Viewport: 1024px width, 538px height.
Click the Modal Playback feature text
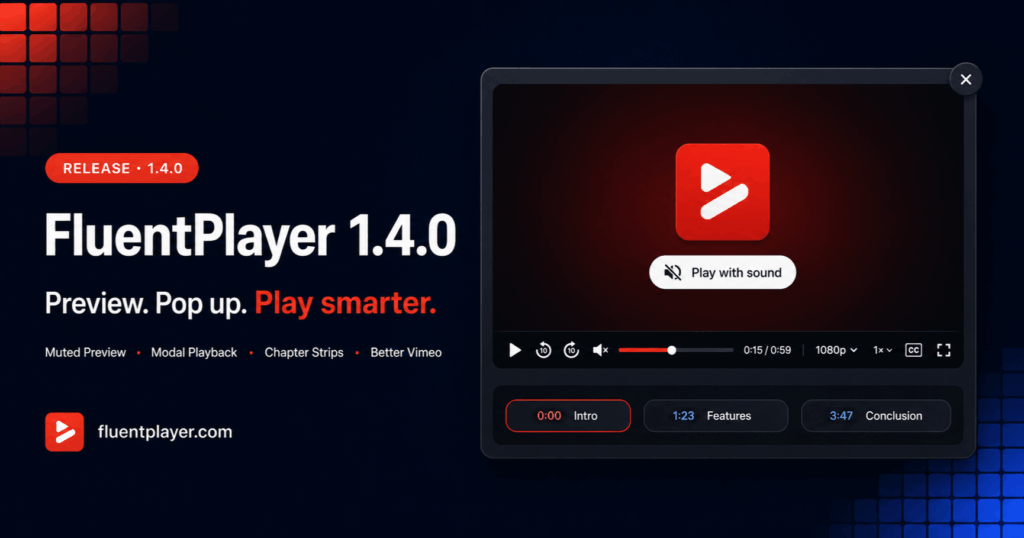coord(194,353)
